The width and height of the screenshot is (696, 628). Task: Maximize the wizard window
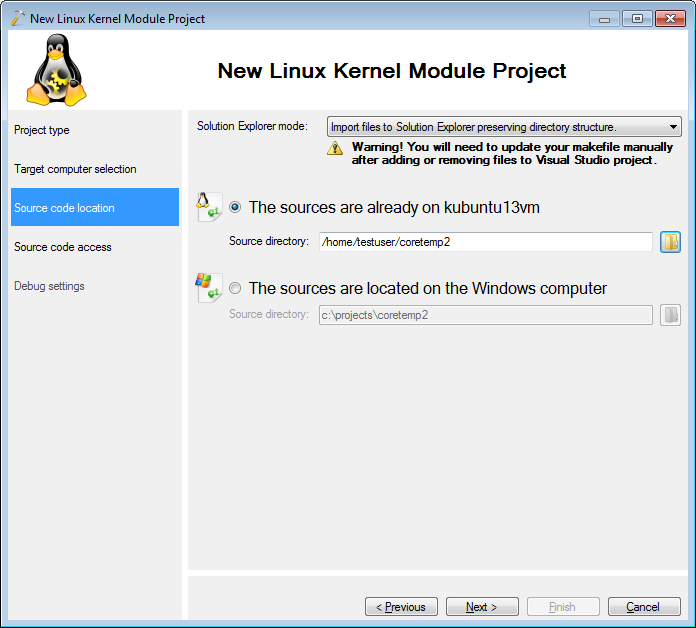637,19
